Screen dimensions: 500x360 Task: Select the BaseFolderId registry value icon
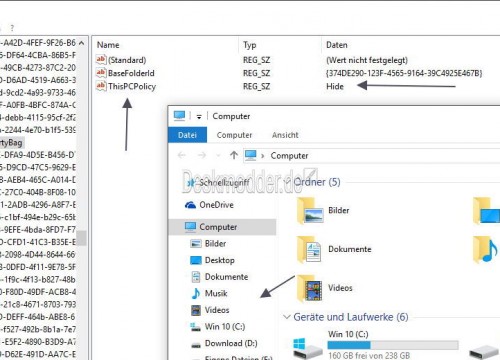(x=101, y=73)
